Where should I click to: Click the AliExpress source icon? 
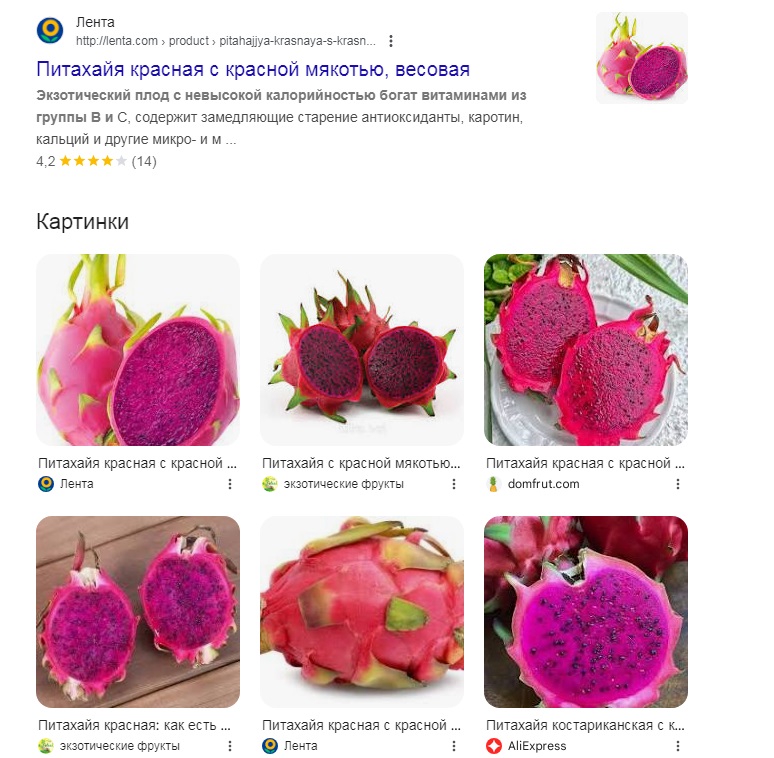[x=494, y=746]
